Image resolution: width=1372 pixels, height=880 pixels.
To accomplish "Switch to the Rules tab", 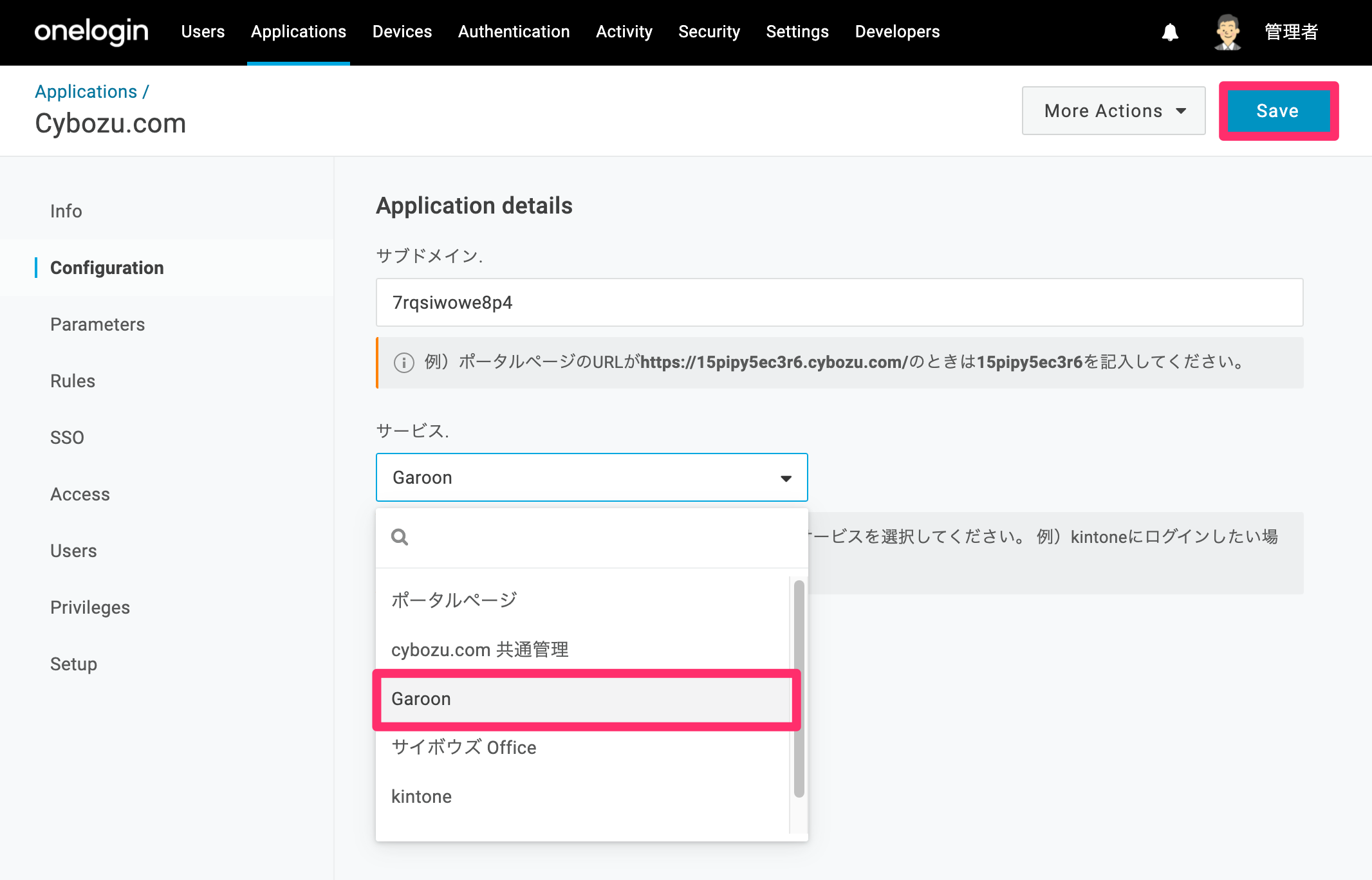I will coord(73,381).
